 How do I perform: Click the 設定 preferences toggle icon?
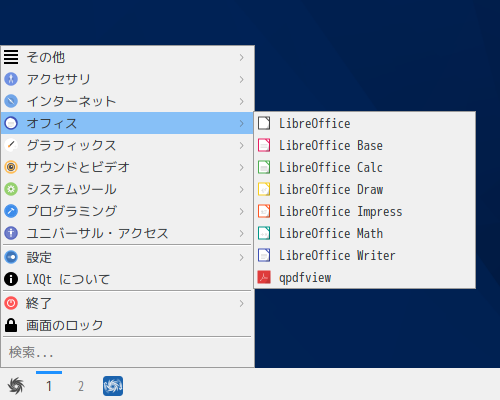(11, 257)
